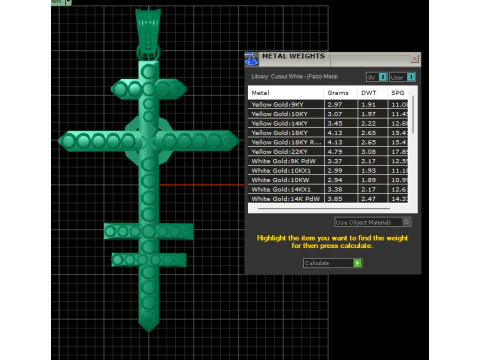Select the Yellow Gold:14KY row
This screenshot has width=480, height=360.
pos(328,123)
